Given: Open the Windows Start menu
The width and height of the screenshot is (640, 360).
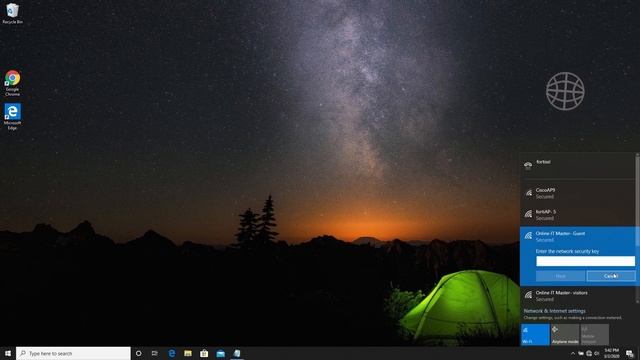Looking at the screenshot, I should 8,353.
